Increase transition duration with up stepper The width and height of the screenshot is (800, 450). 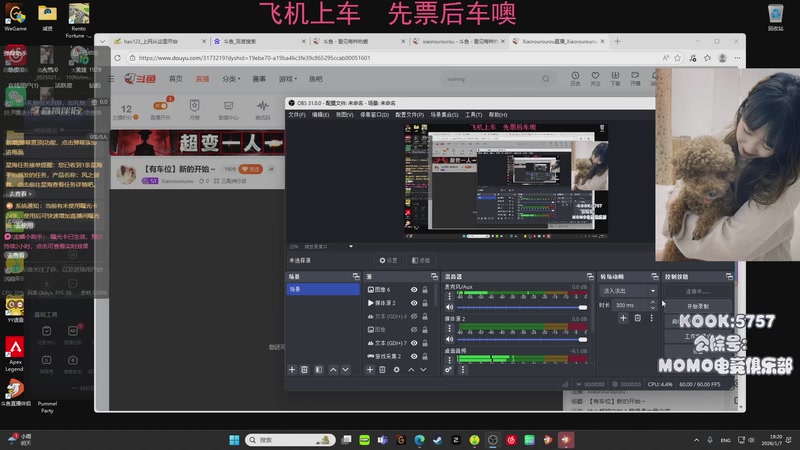click(x=653, y=303)
